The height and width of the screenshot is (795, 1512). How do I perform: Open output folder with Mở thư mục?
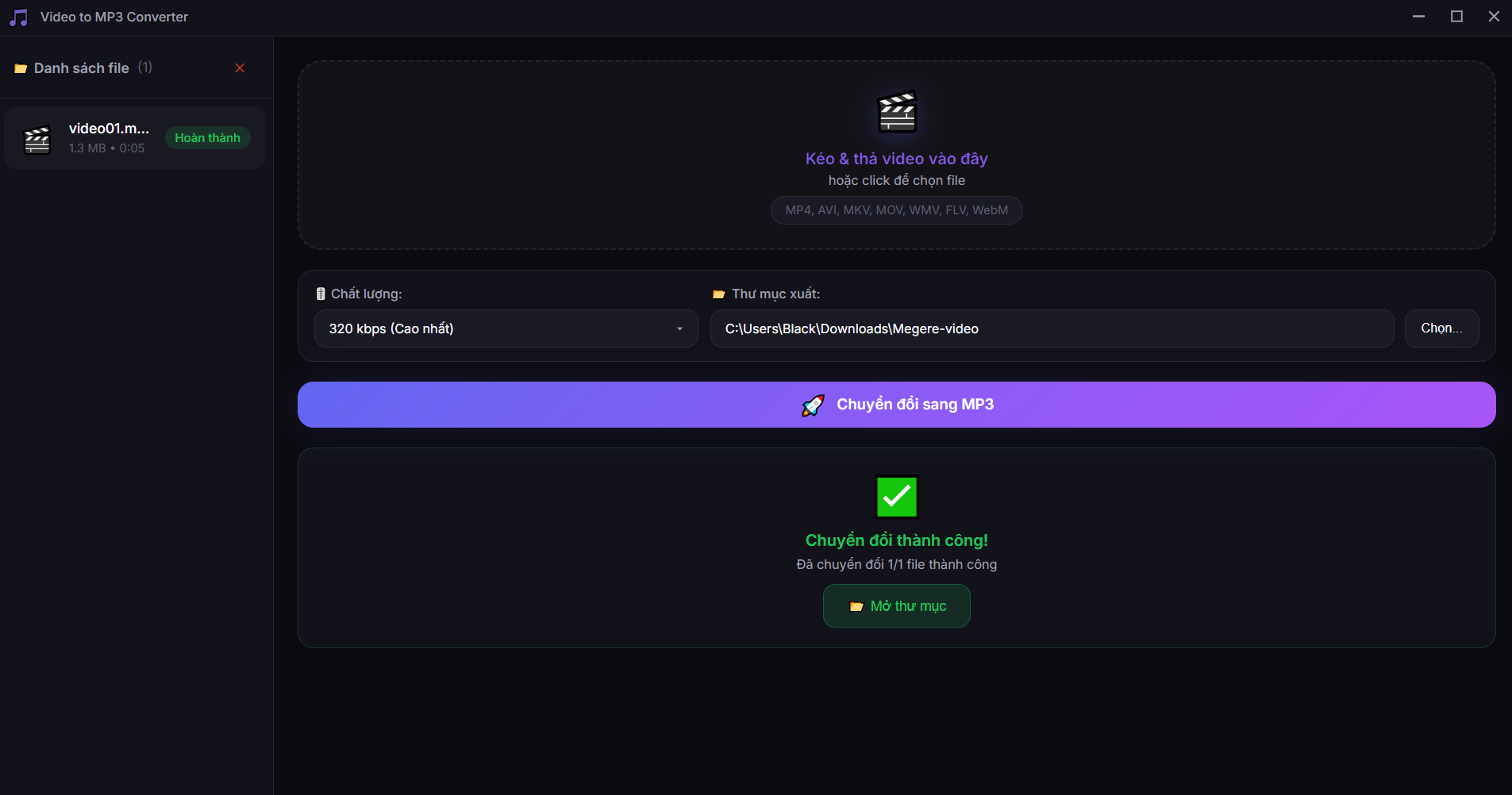click(x=896, y=606)
